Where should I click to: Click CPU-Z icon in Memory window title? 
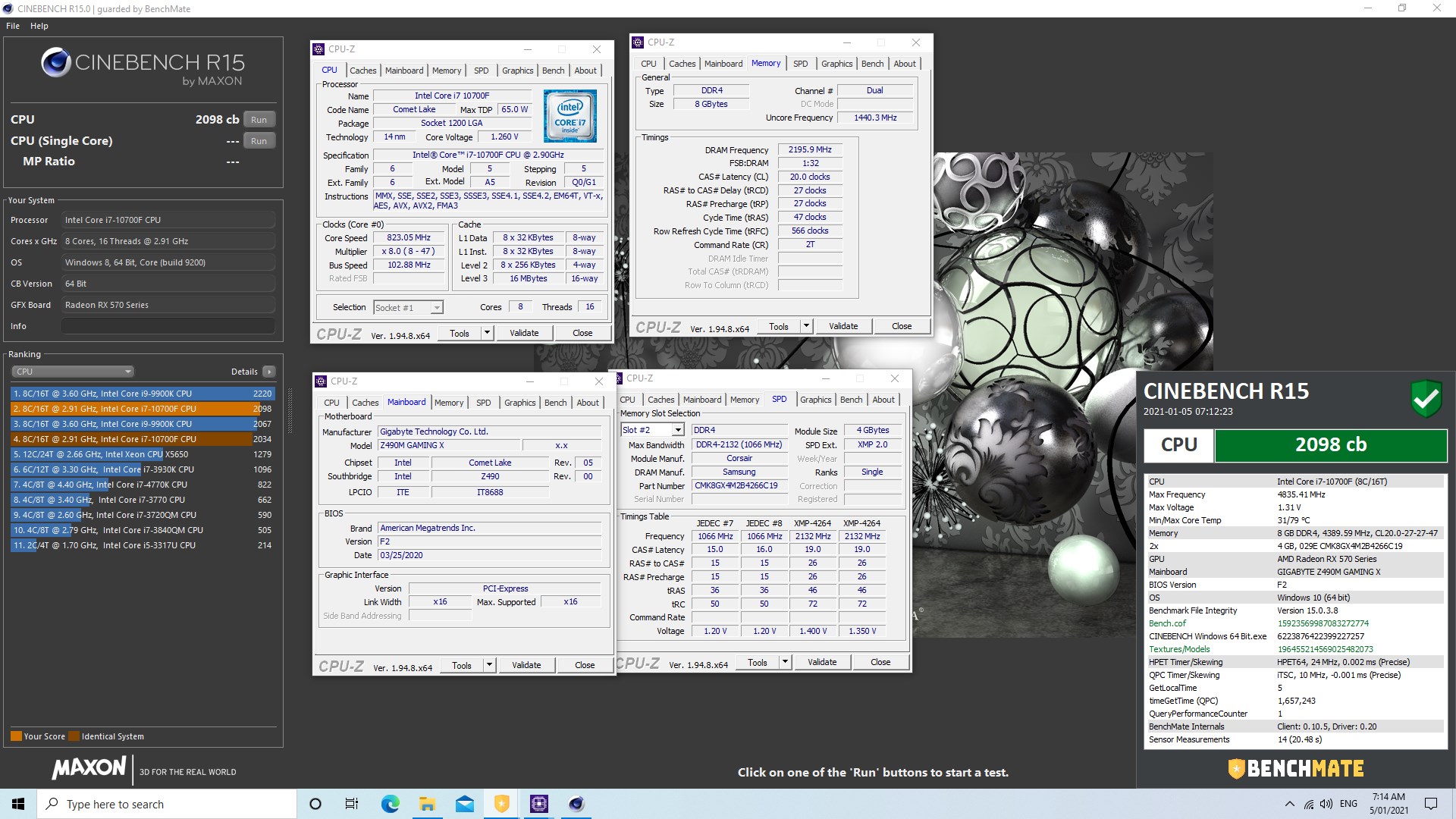(639, 42)
